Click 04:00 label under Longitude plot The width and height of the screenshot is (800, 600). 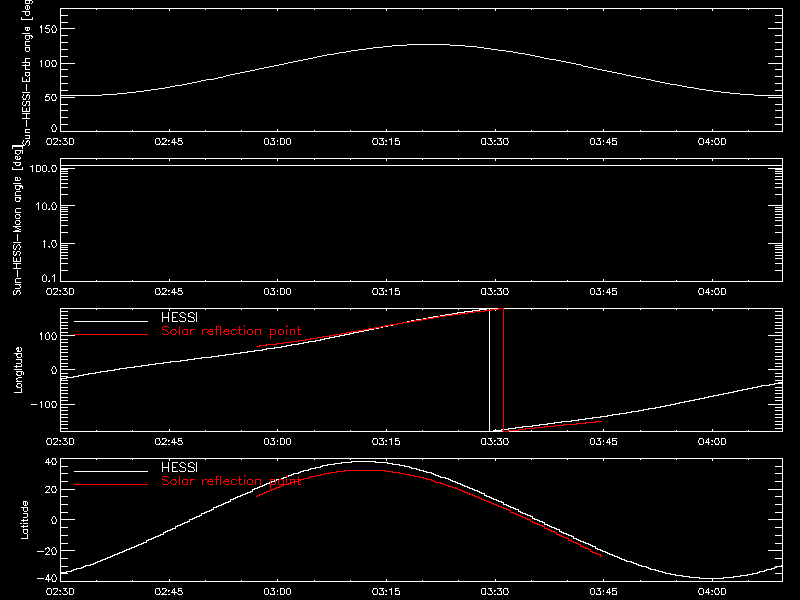[x=712, y=441]
